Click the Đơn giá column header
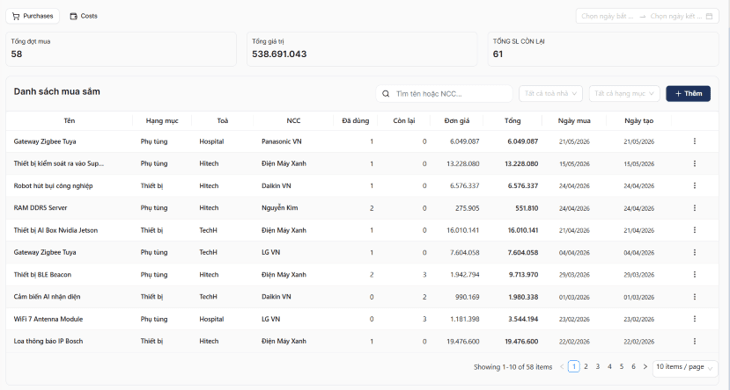This screenshot has width=730, height=390. coord(457,121)
